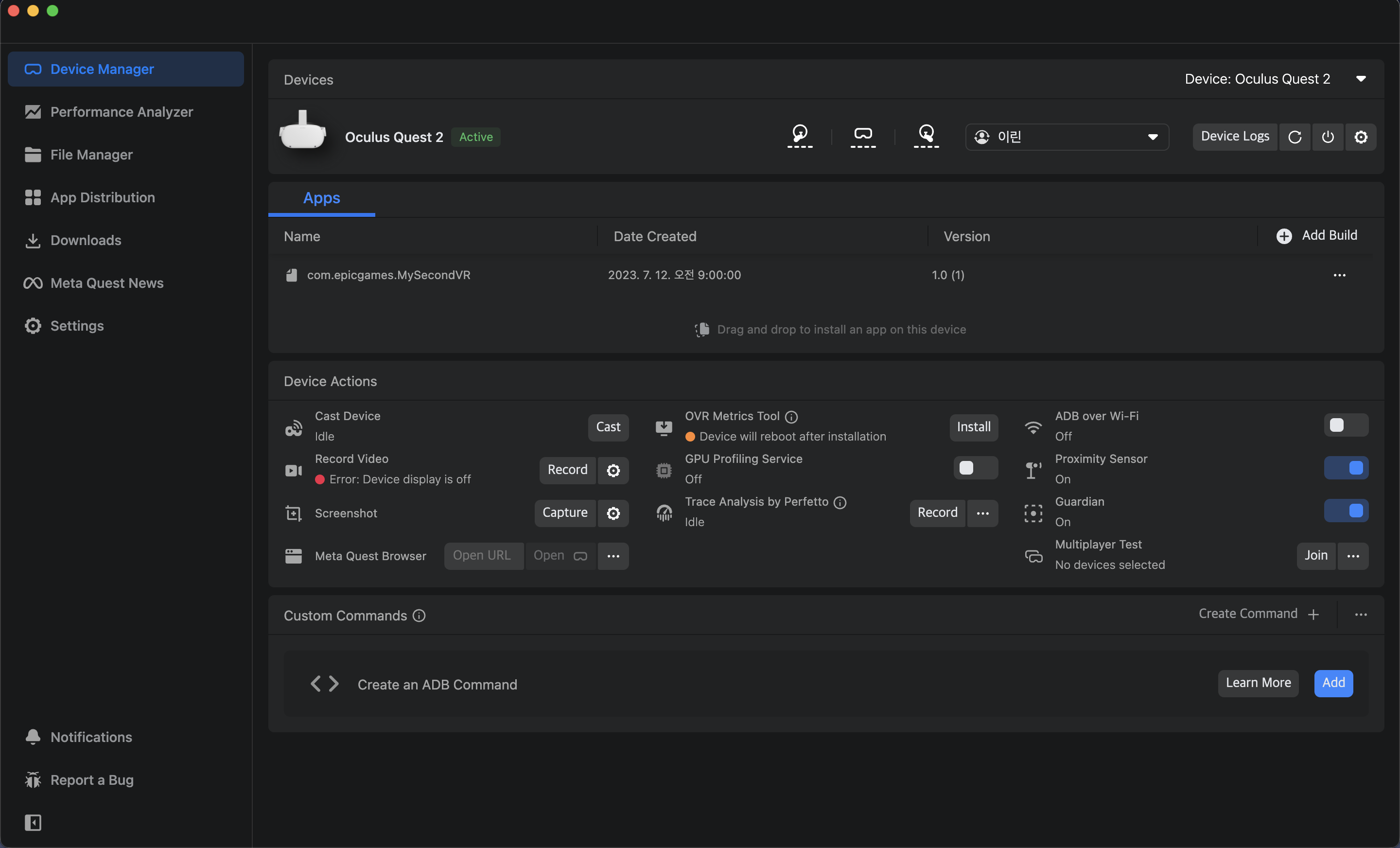The height and width of the screenshot is (848, 1400).
Task: Turn off the Proximity Sensor
Action: pos(1345,468)
